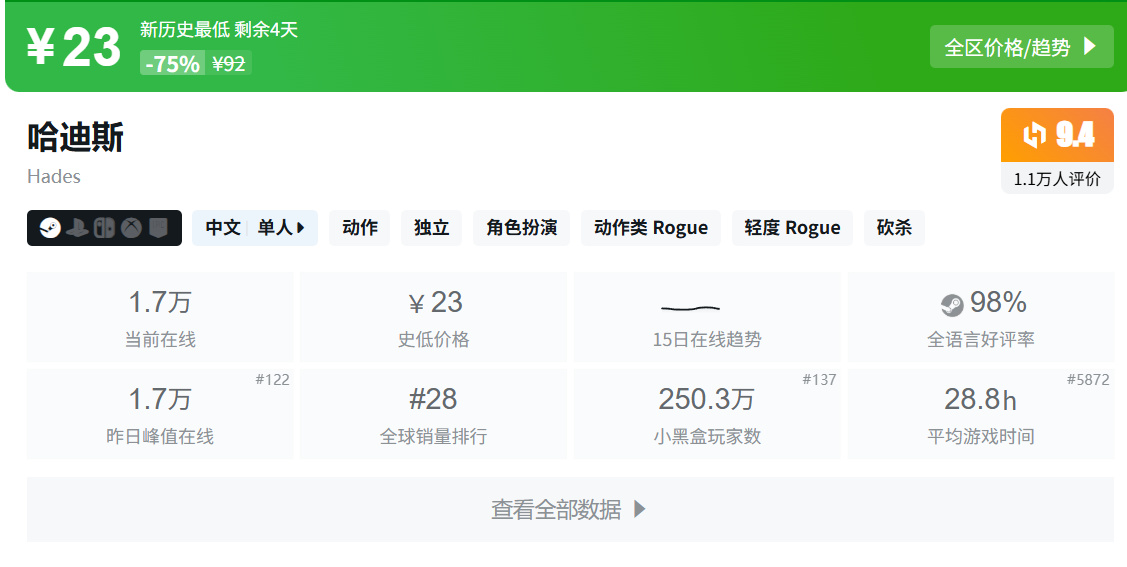1127x567 pixels.
Task: Click the #122 rank label
Action: tap(272, 379)
